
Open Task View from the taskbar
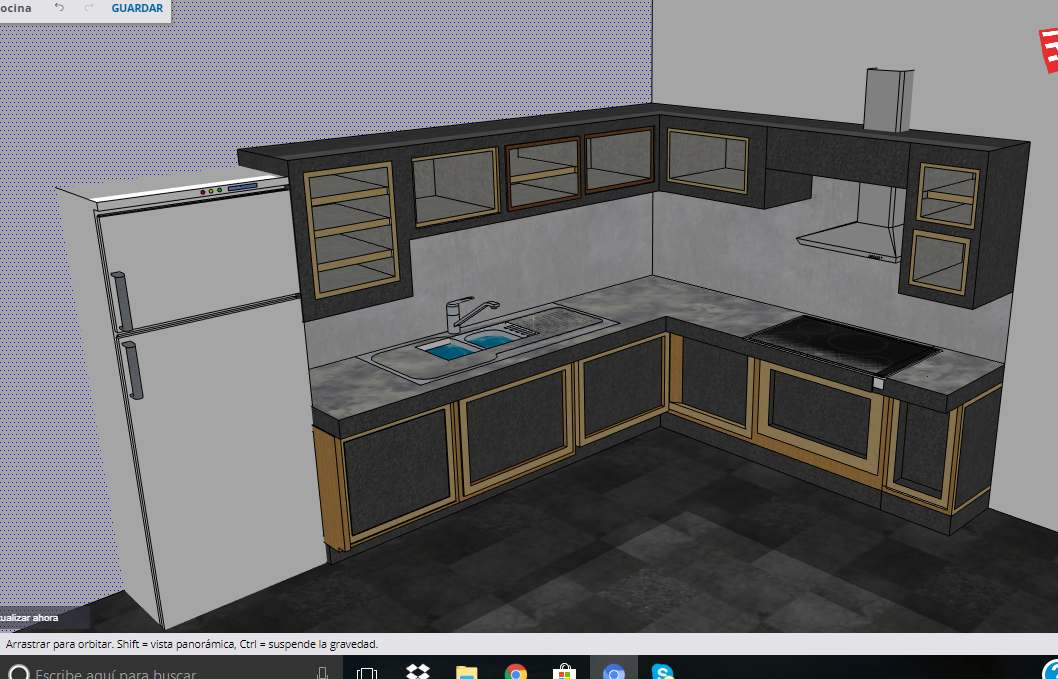pyautogui.click(x=366, y=672)
